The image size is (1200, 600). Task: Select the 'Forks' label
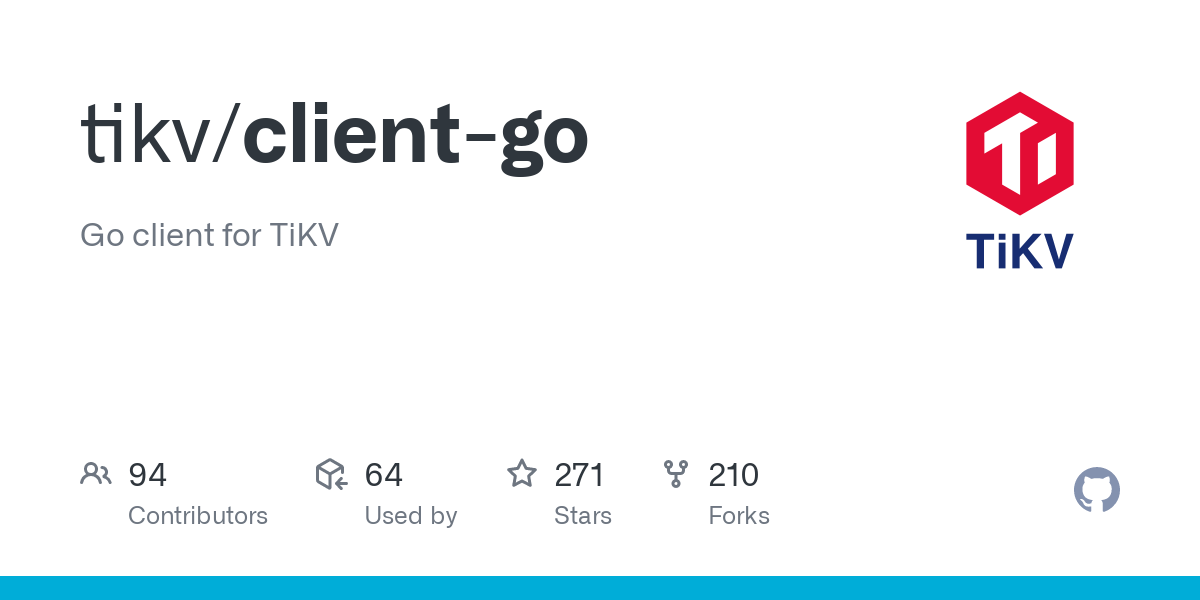click(739, 516)
